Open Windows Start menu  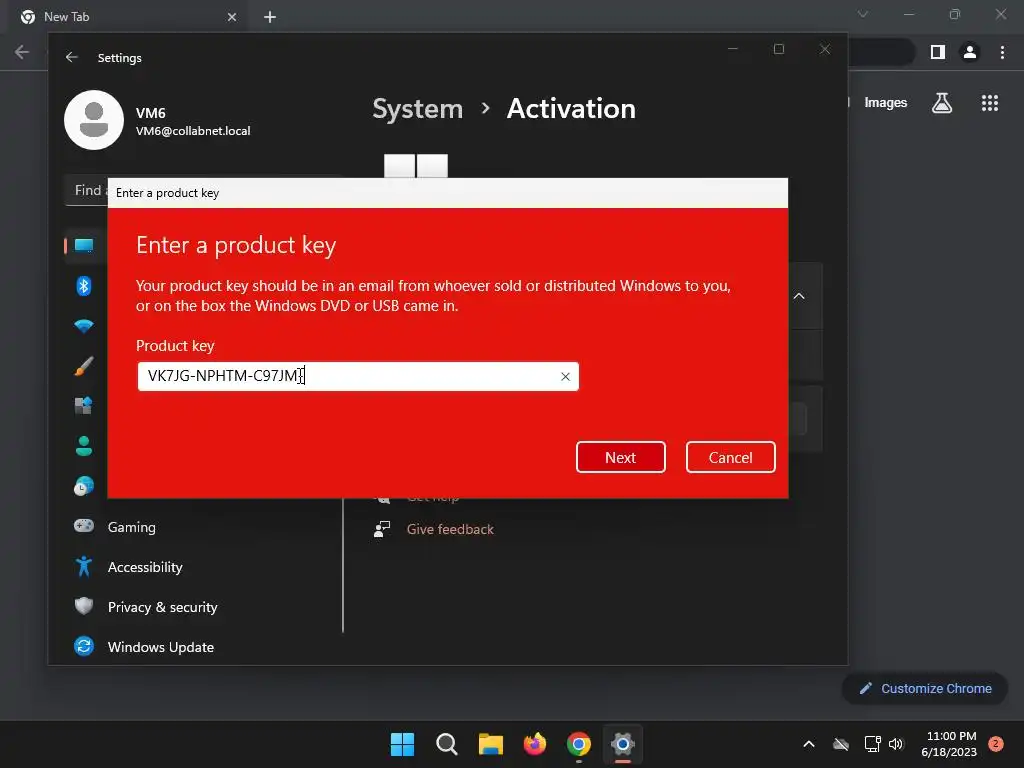[402, 744]
